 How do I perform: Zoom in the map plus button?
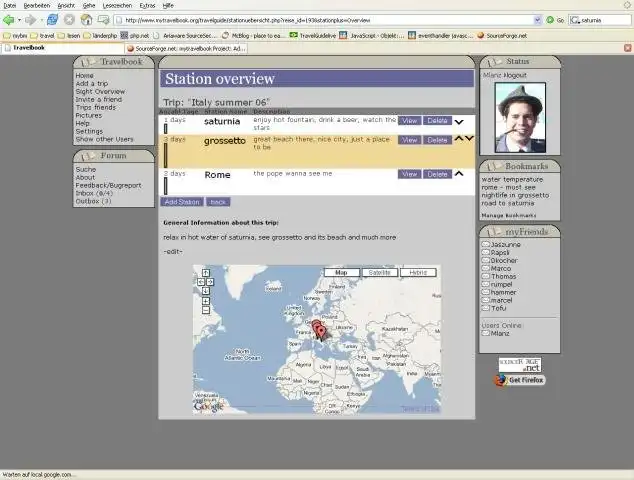point(206,301)
